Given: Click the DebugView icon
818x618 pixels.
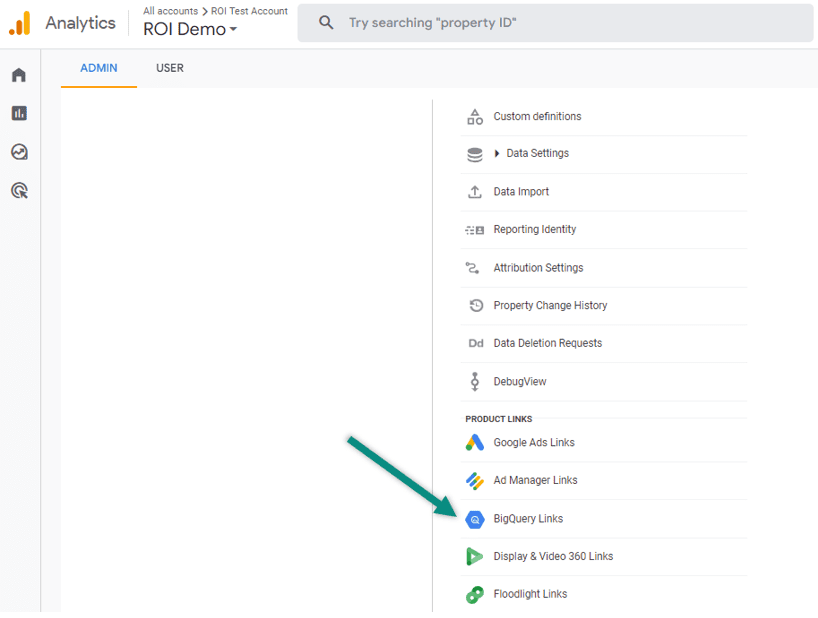Looking at the screenshot, I should click(475, 382).
